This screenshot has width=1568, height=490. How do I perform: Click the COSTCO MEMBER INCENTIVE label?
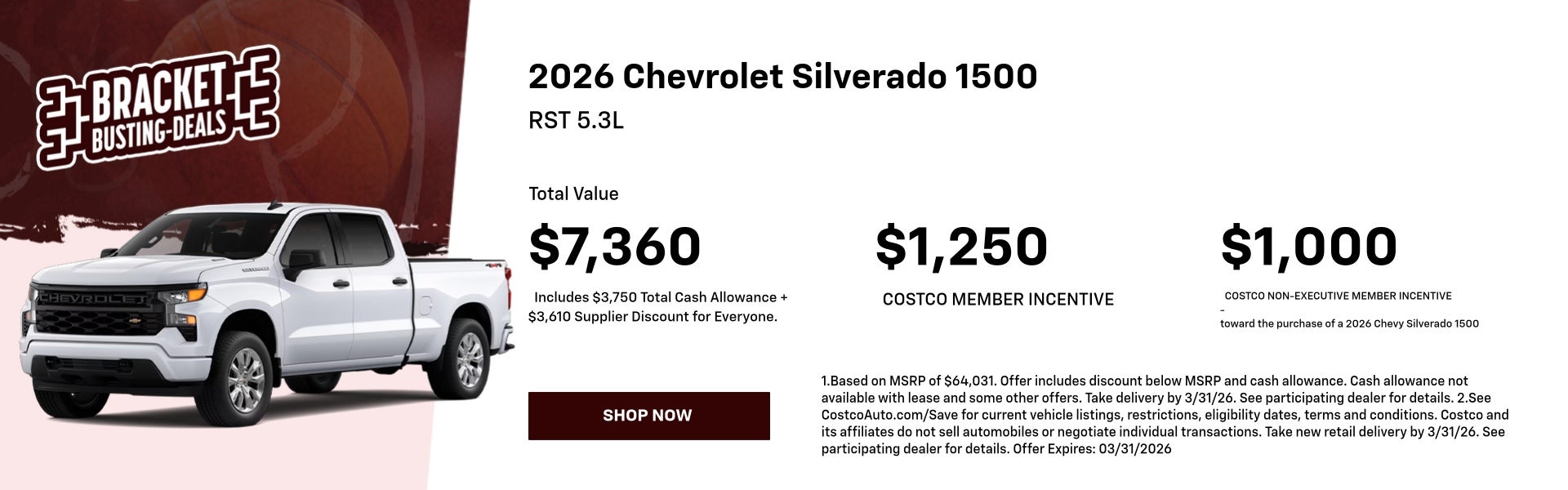pyautogui.click(x=998, y=300)
